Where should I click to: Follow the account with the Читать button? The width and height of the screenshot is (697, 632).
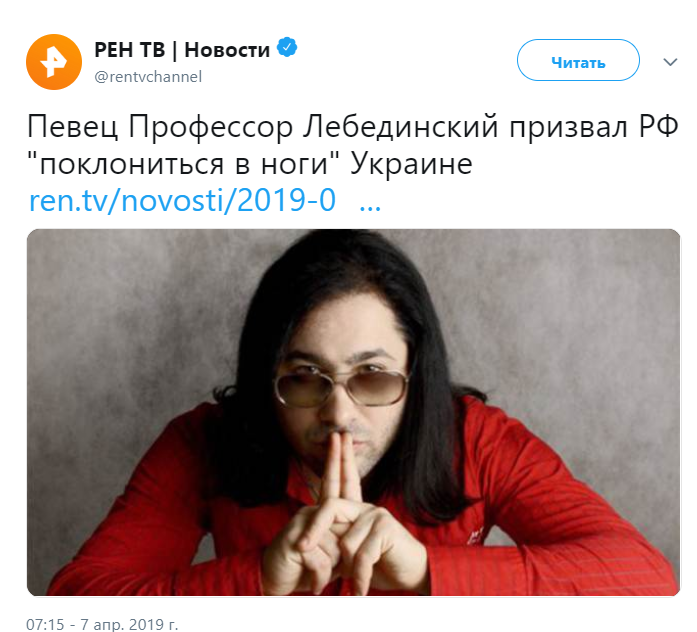(578, 60)
